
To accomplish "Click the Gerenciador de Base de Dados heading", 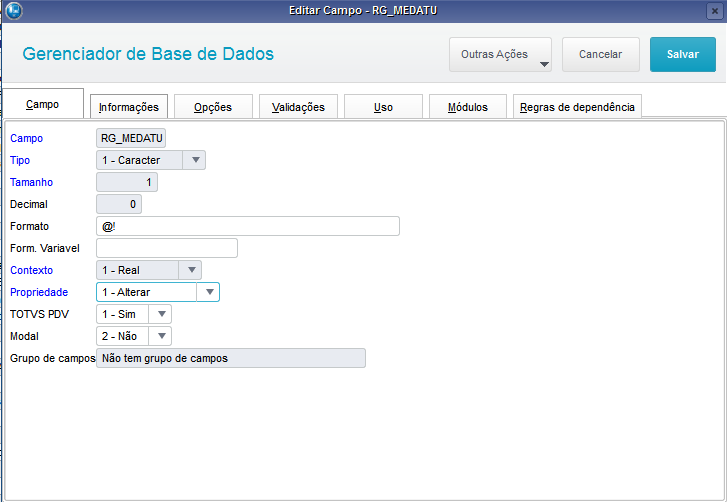I will click(148, 54).
